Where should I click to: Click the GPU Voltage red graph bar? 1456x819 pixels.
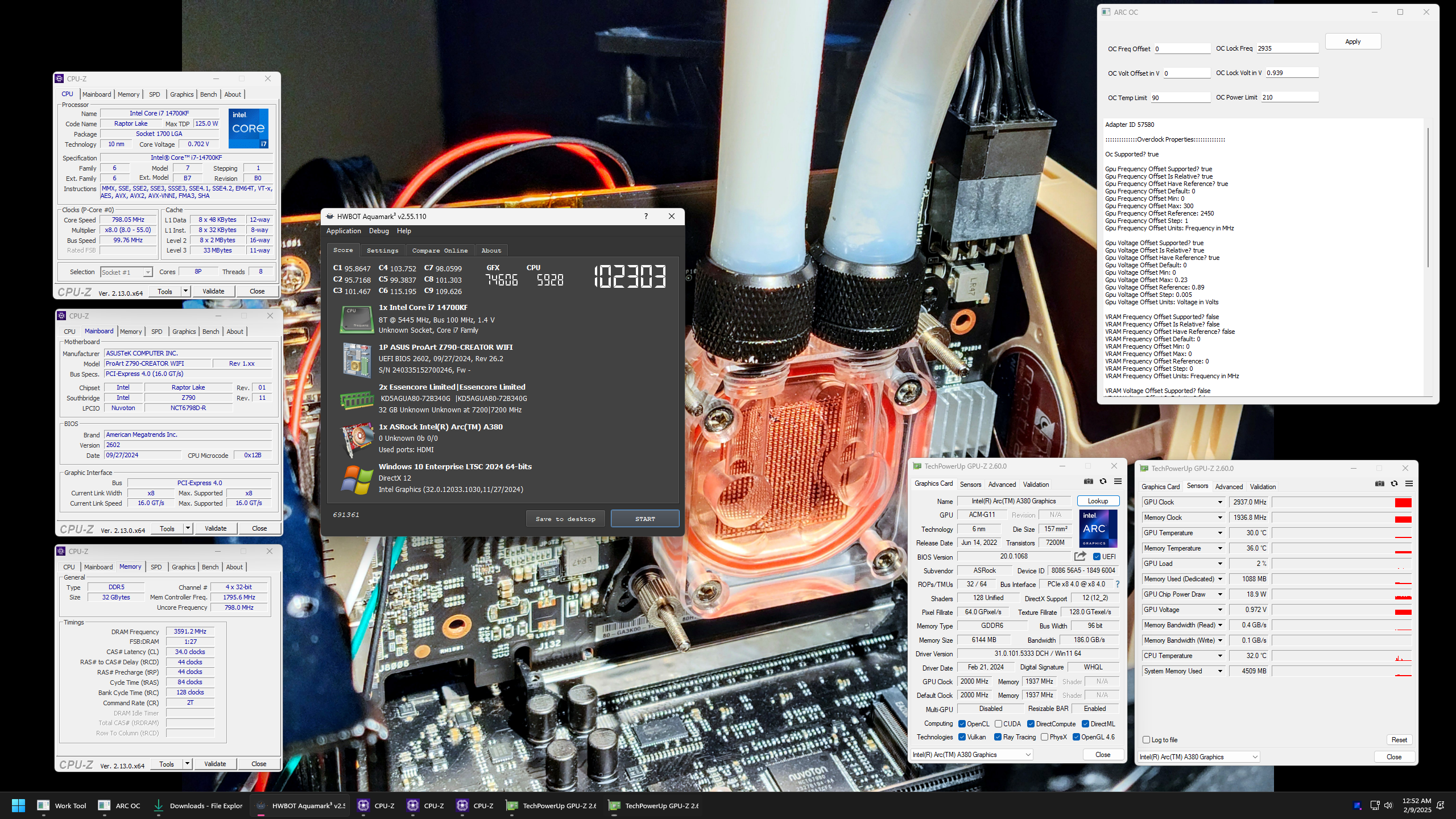click(1403, 612)
